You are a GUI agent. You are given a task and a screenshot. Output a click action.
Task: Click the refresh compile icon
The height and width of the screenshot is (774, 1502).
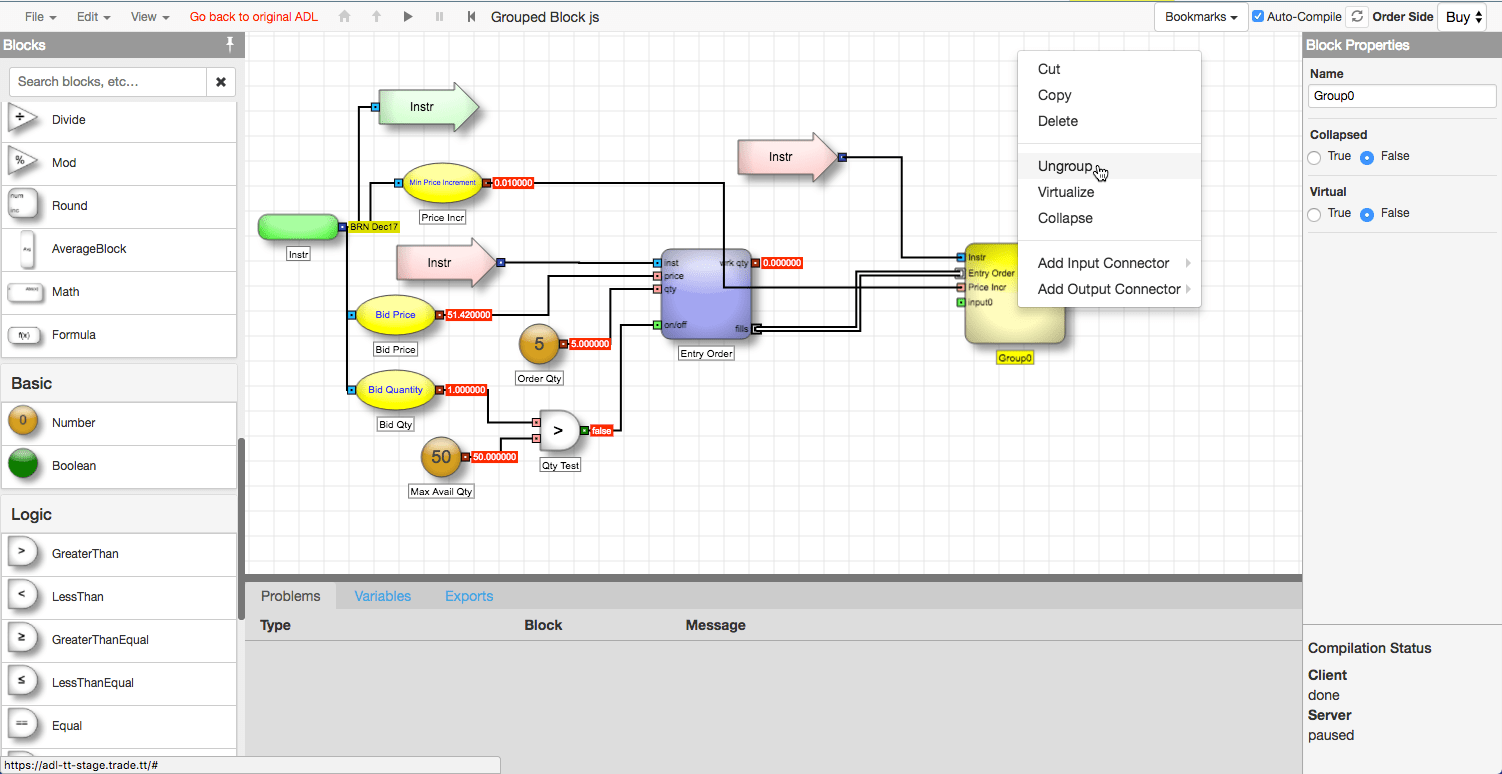1356,16
